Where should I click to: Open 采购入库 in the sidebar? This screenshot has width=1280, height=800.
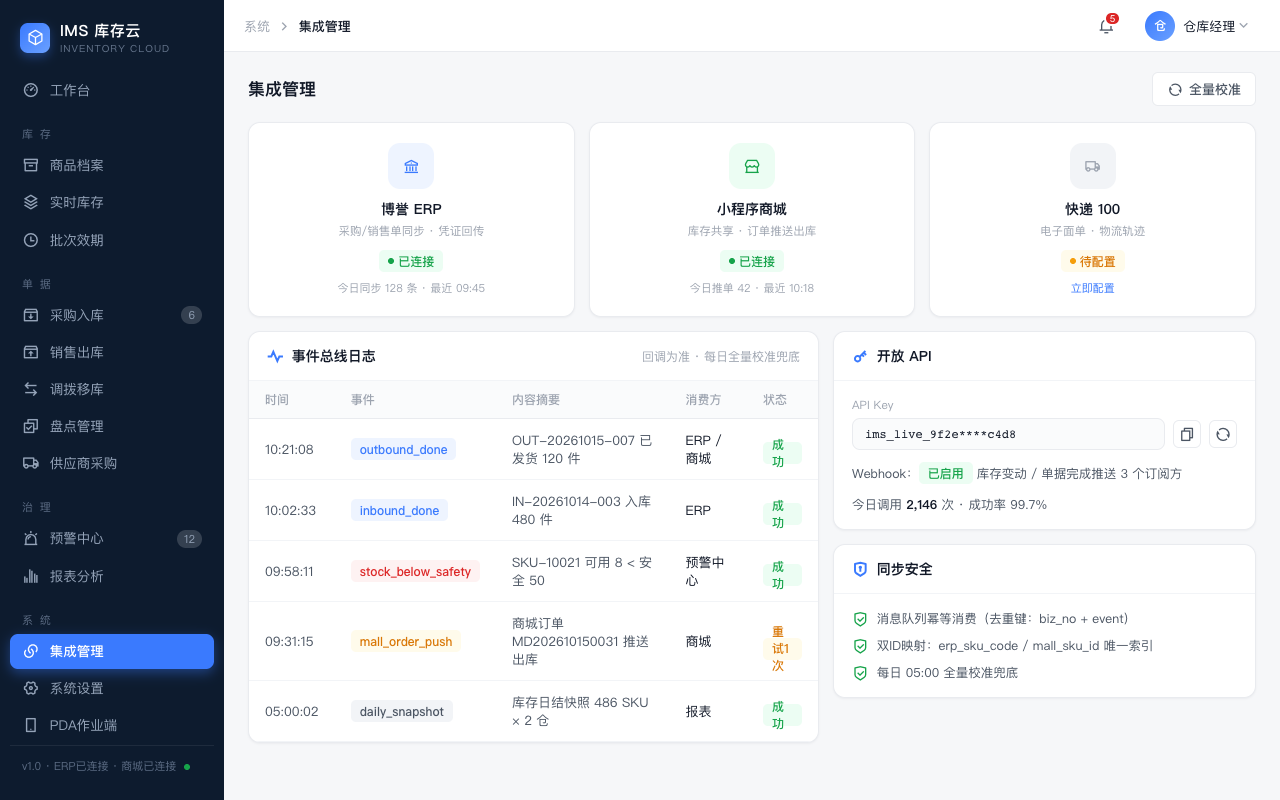pos(112,315)
